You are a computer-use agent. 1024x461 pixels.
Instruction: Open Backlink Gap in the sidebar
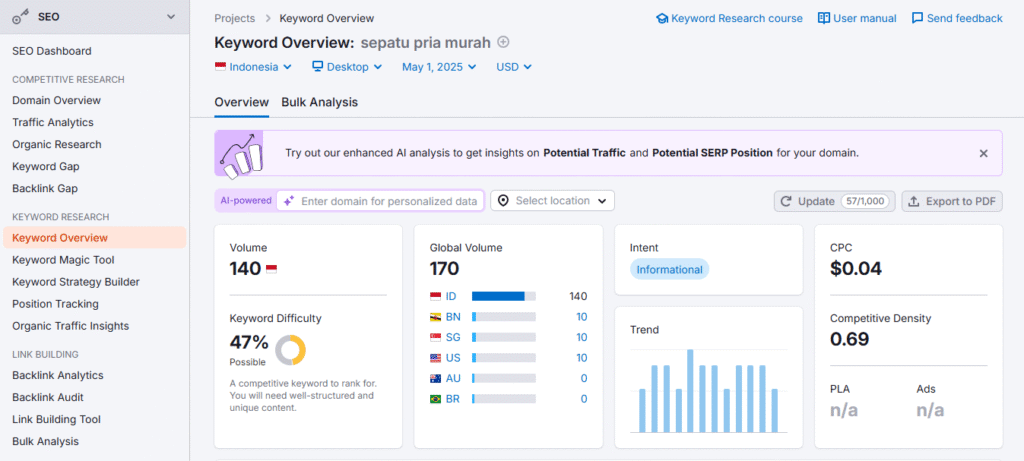(x=45, y=189)
